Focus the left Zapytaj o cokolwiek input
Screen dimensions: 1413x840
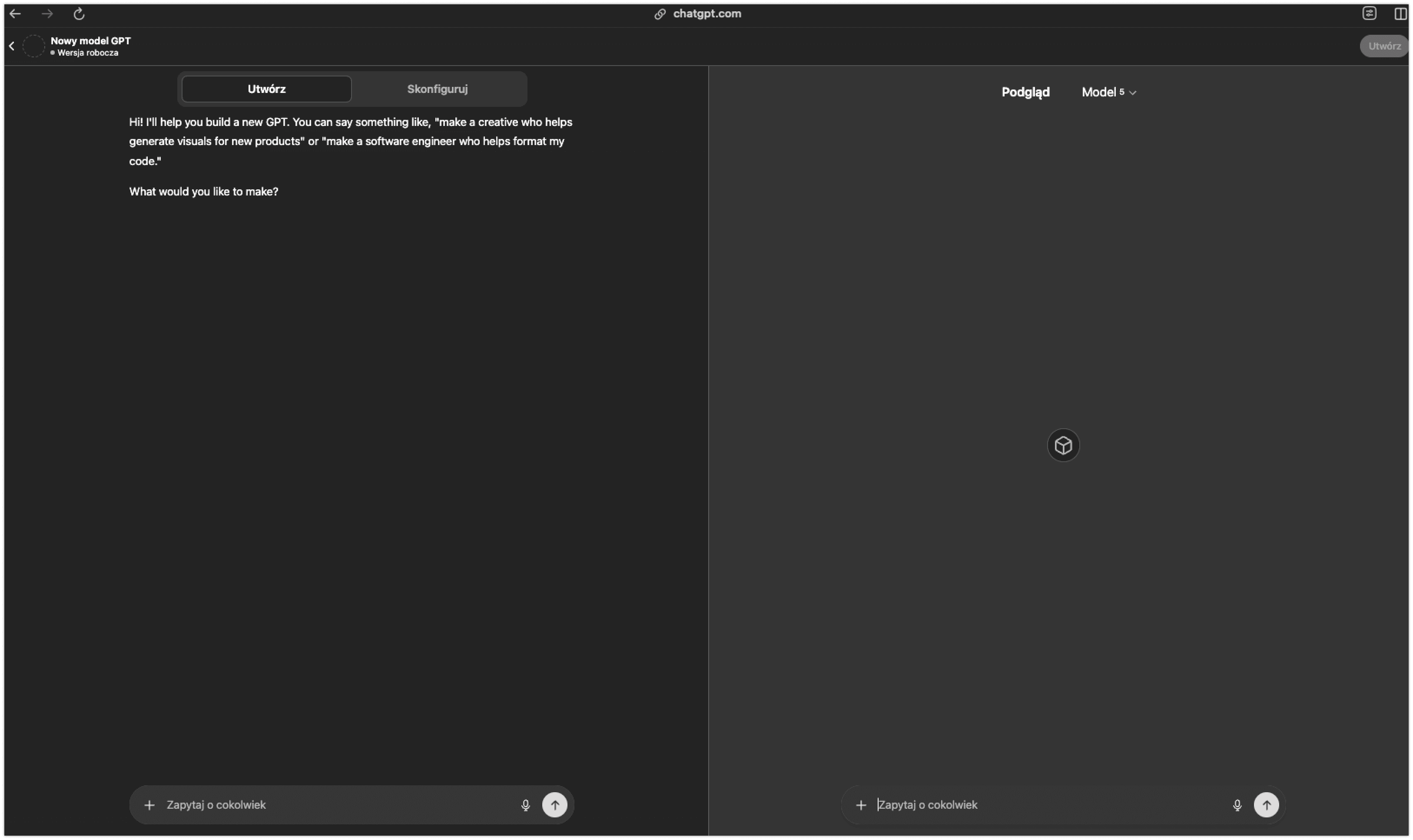point(334,805)
